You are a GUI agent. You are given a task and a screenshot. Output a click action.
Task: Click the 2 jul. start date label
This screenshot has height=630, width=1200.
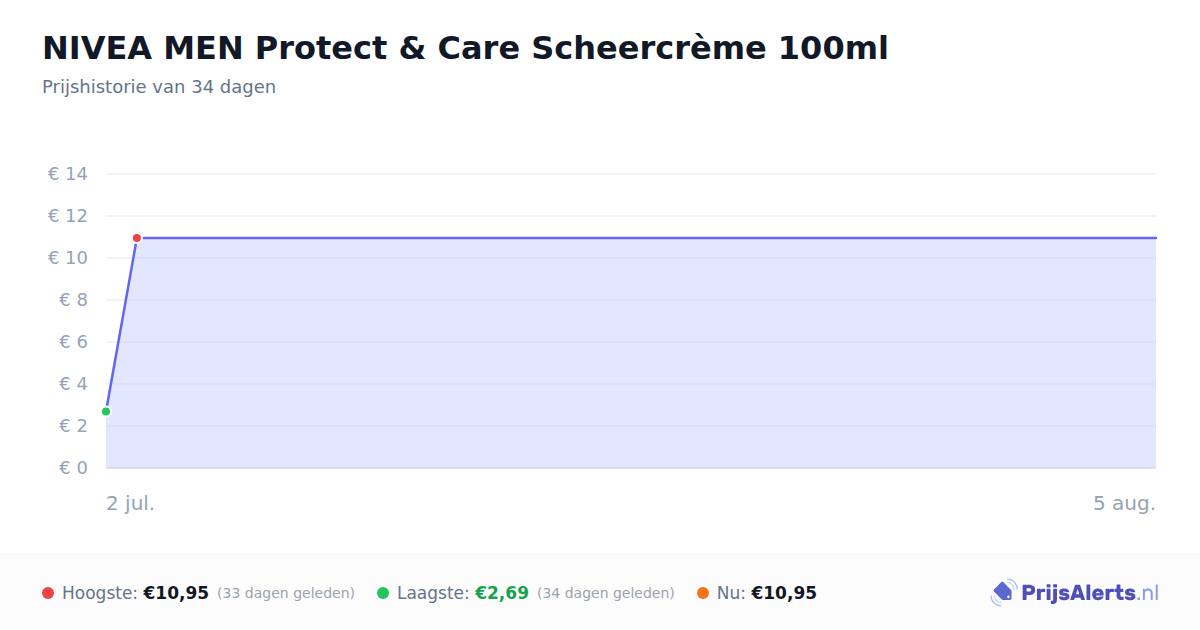(x=131, y=503)
